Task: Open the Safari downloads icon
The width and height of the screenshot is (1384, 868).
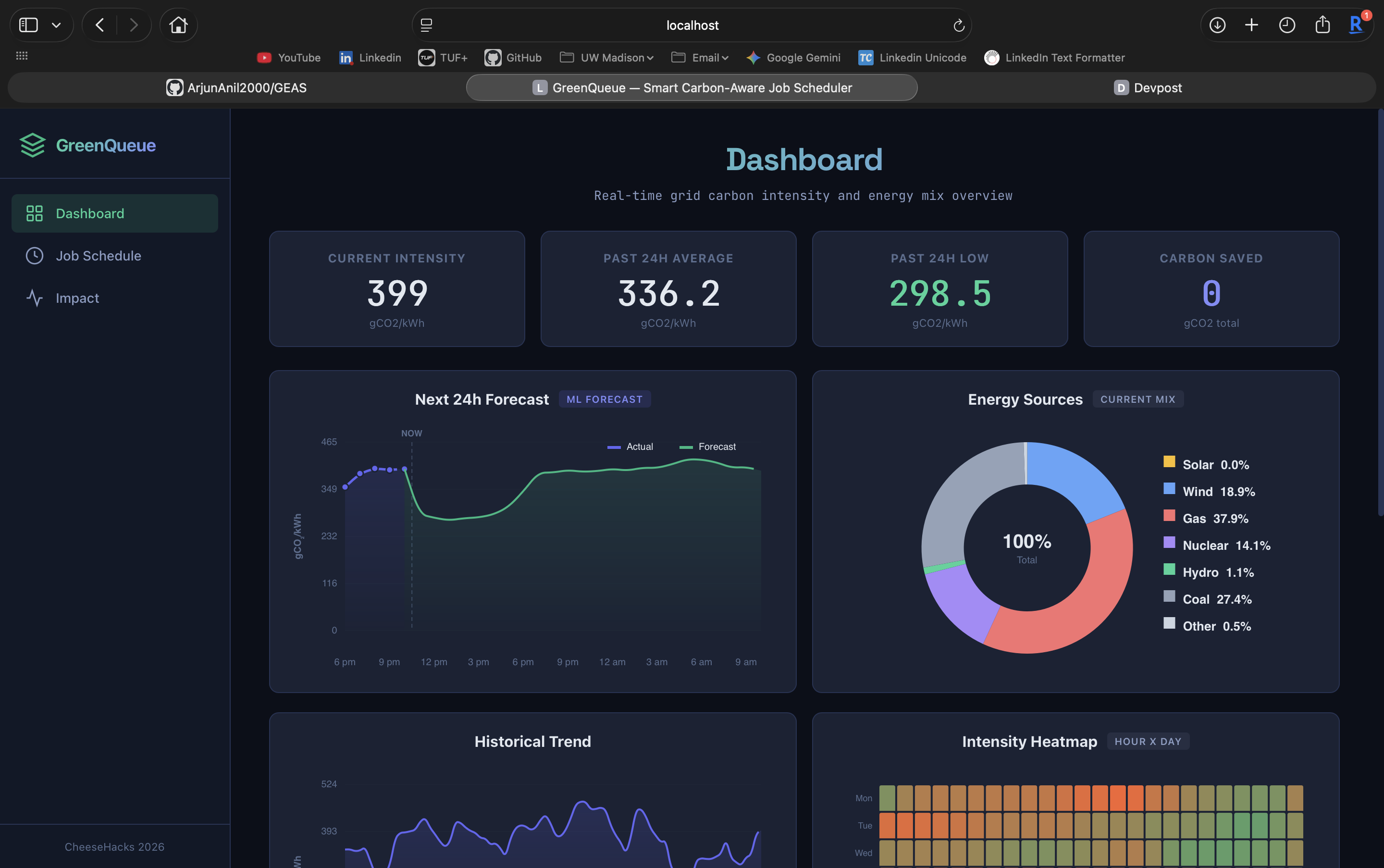Action: pos(1217,25)
